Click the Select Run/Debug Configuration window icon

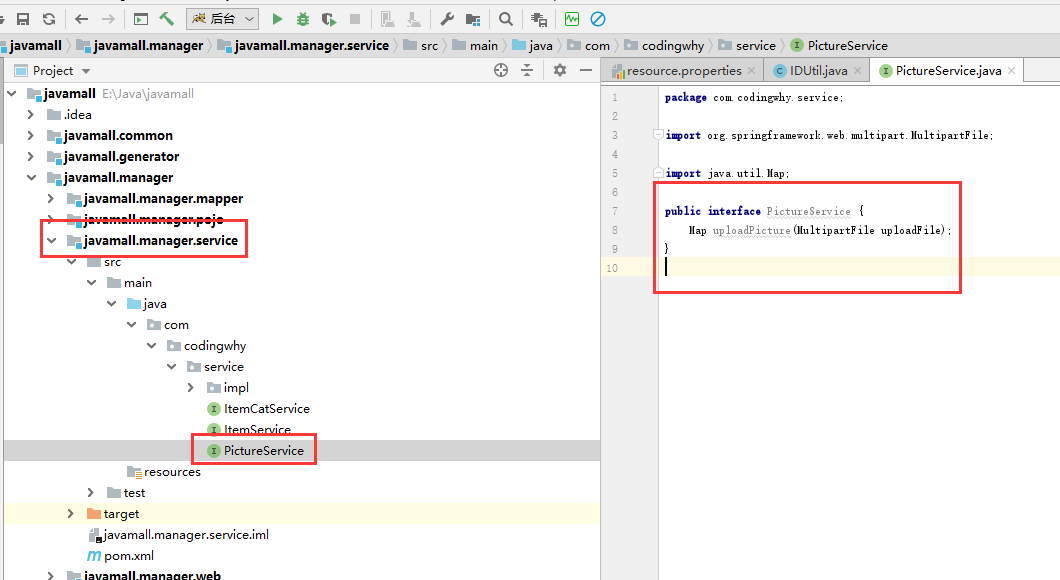tap(141, 19)
